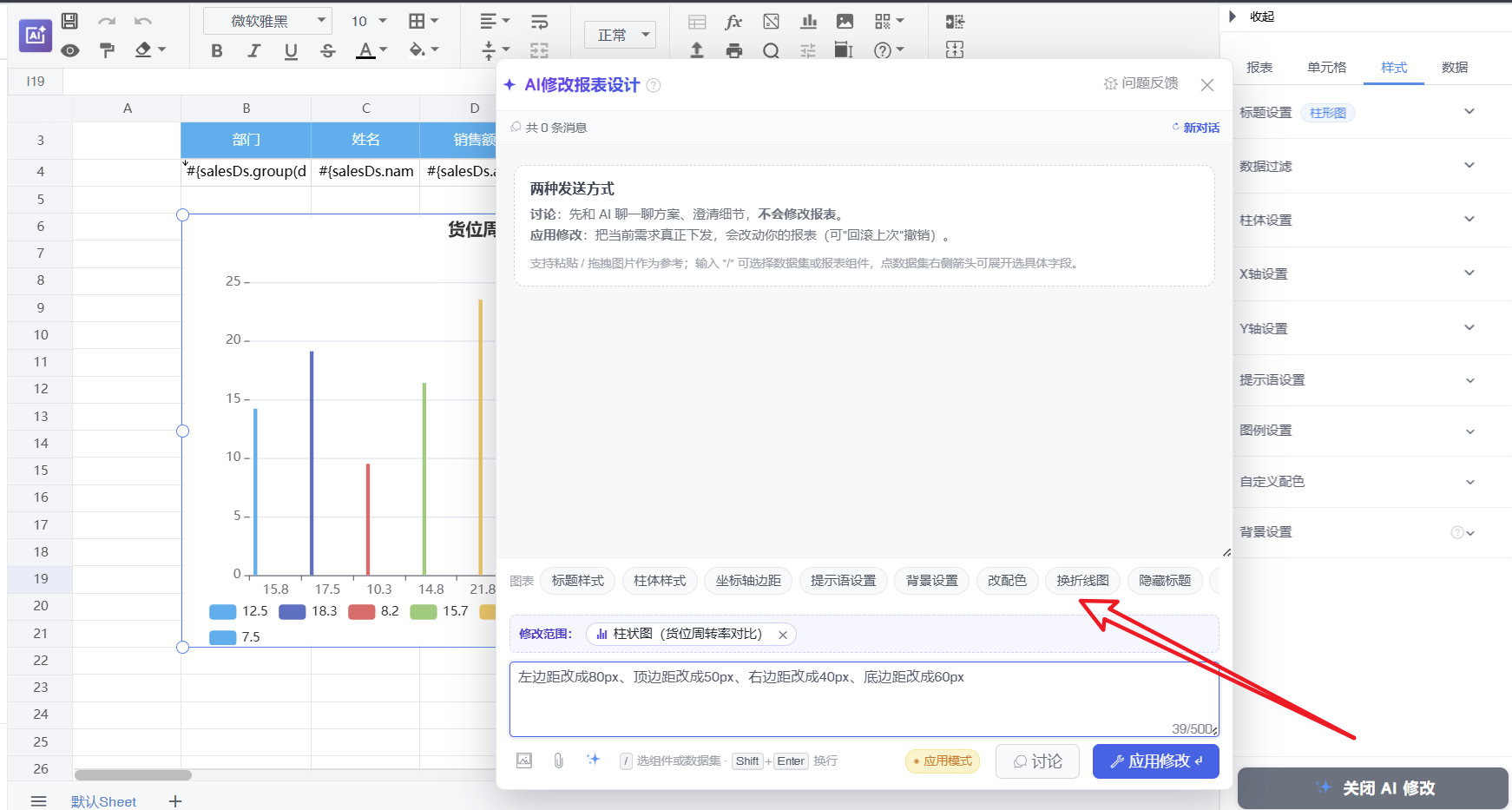
Task: Switch to the 报表 tab
Action: coord(1259,68)
